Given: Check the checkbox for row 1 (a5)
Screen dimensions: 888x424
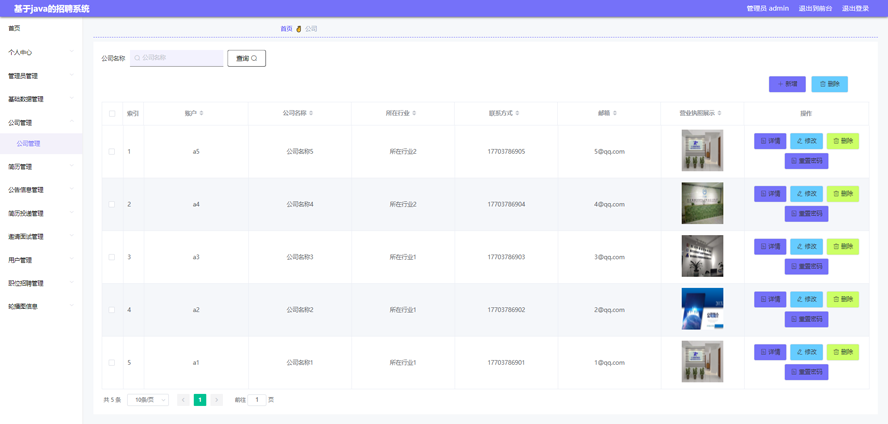Looking at the screenshot, I should point(112,152).
